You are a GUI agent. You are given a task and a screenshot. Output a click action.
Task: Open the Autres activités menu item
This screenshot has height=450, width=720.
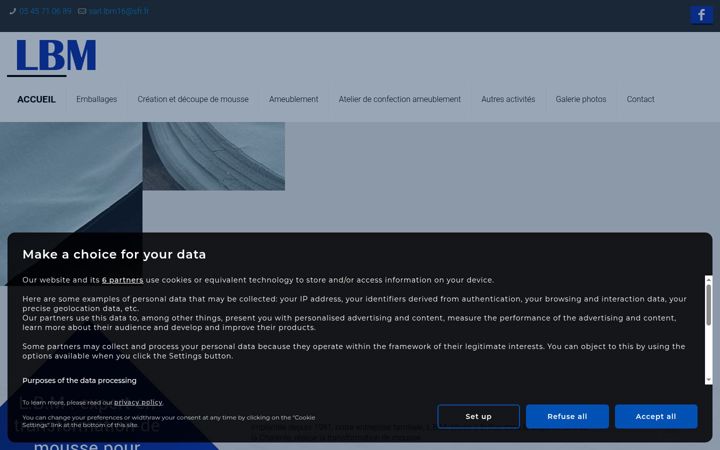508,99
